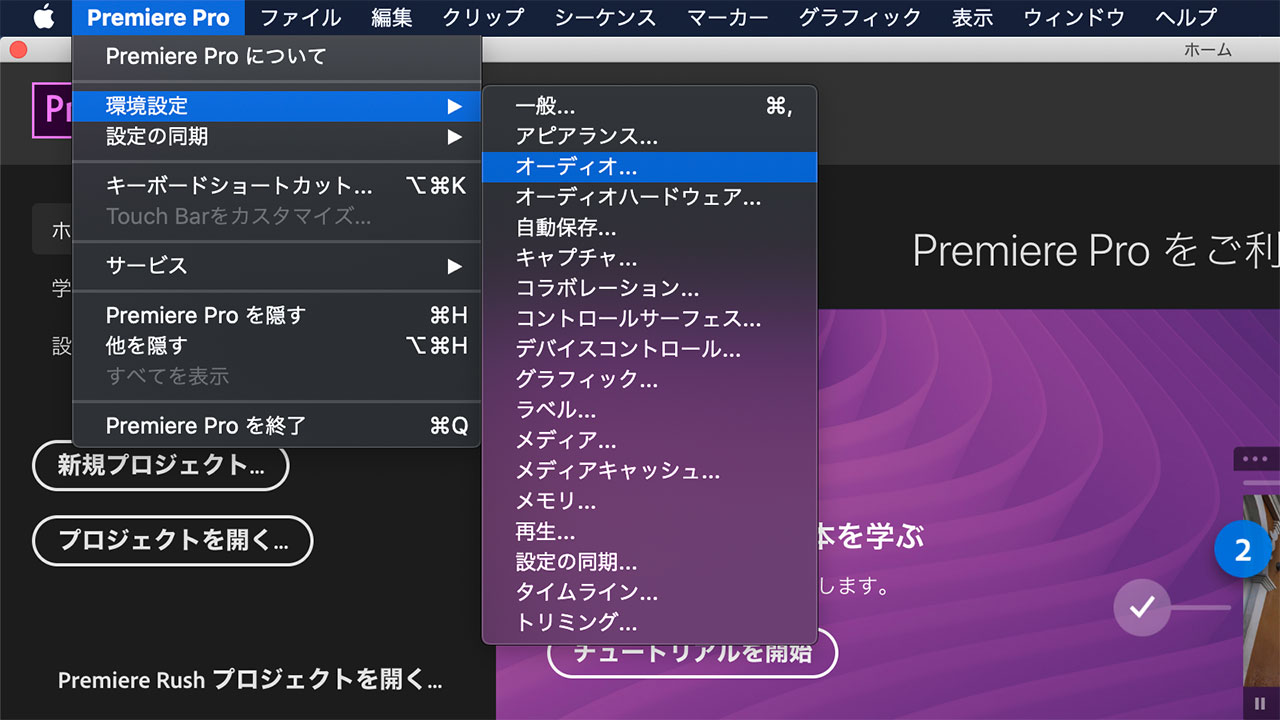Image resolution: width=1280 pixels, height=720 pixels.
Task: Expand the 環境設定 submenu
Action: click(276, 106)
